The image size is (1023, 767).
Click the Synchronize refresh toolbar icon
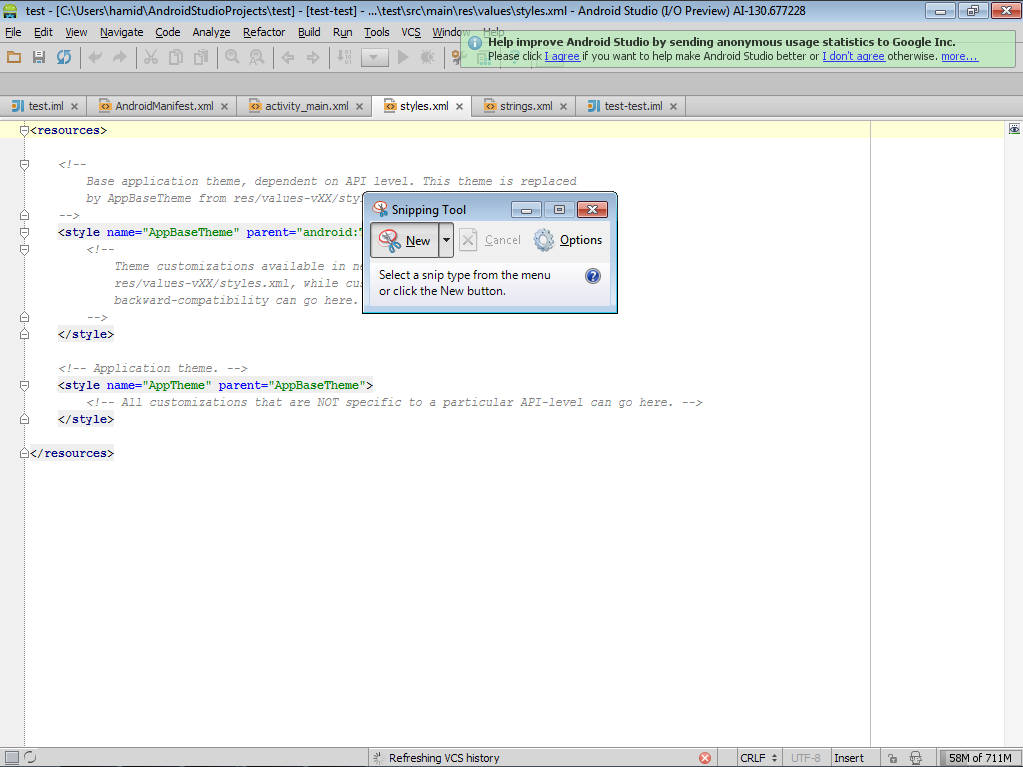pos(64,57)
